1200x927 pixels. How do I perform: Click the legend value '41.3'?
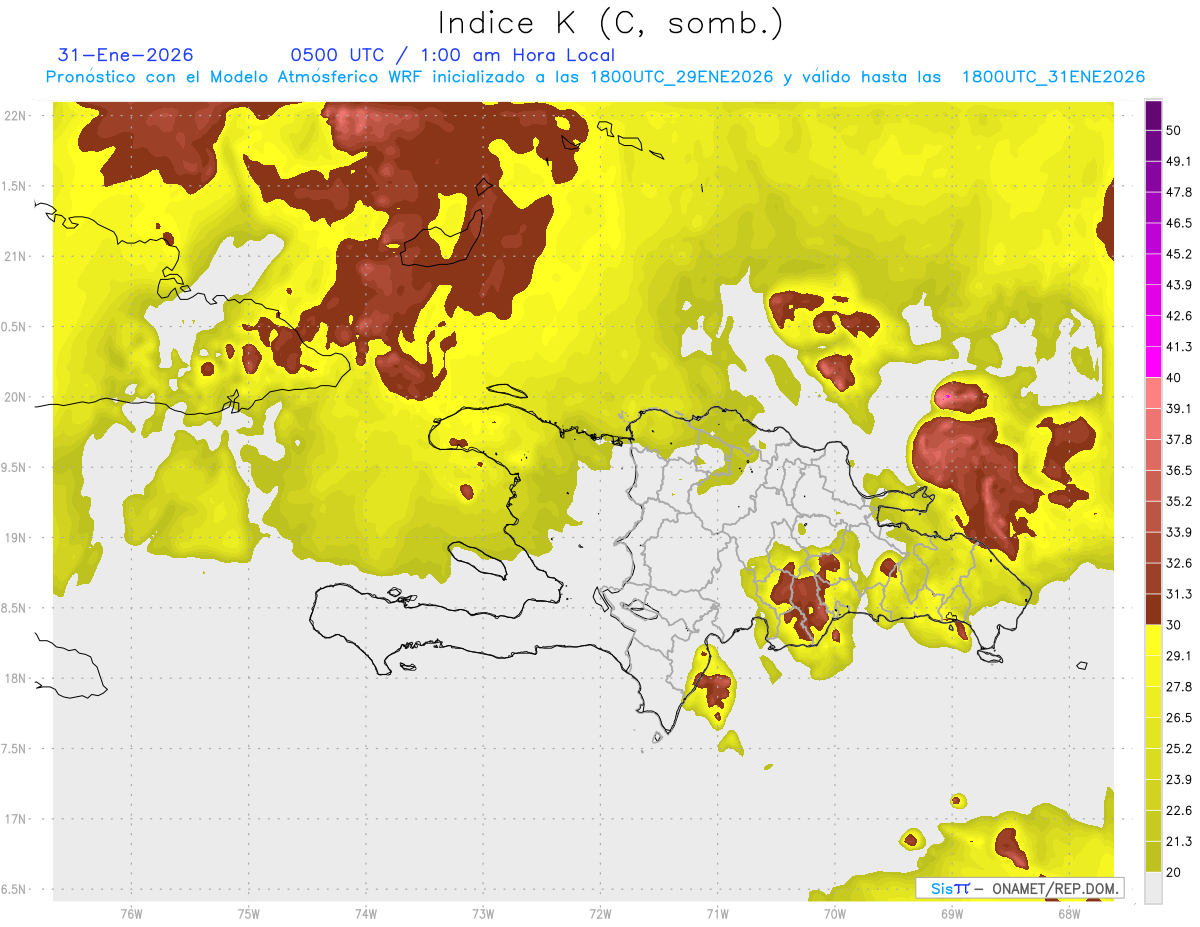coord(1180,347)
